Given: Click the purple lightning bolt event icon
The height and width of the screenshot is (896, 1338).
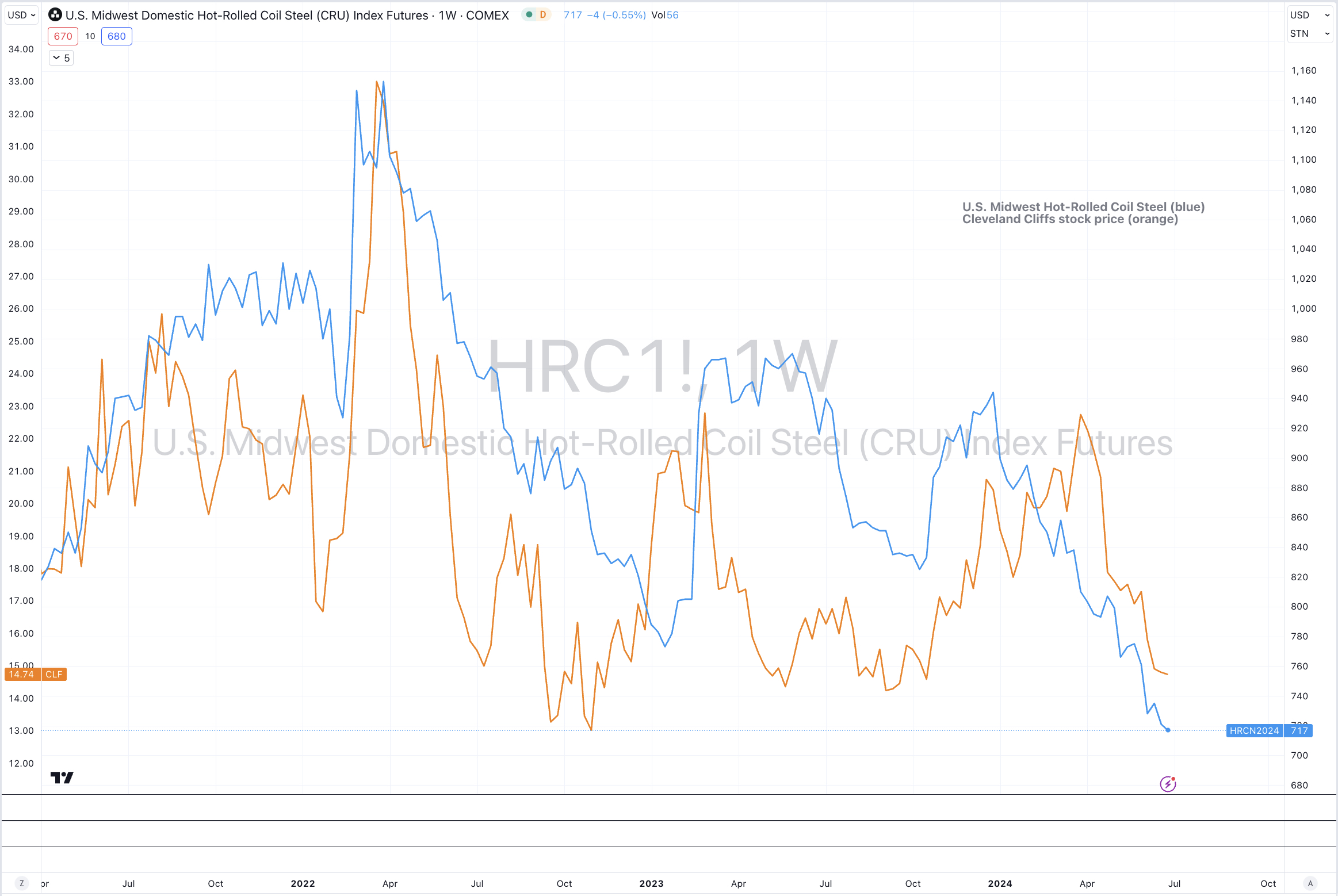Looking at the screenshot, I should click(1167, 784).
